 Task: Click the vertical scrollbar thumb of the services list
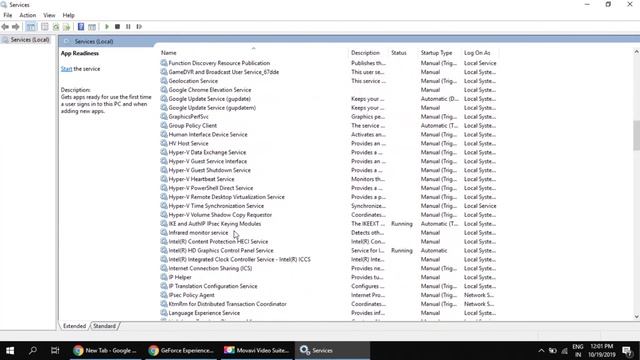coord(636,136)
